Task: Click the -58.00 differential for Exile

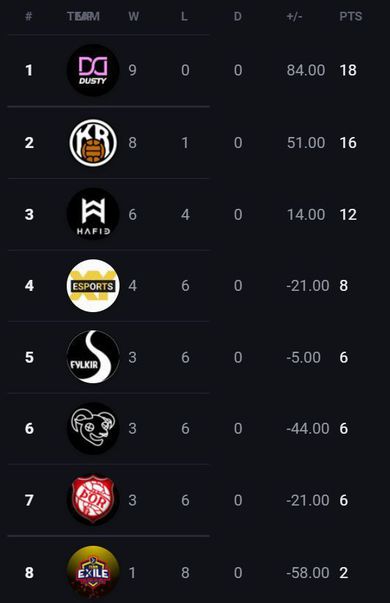Action: coord(308,573)
